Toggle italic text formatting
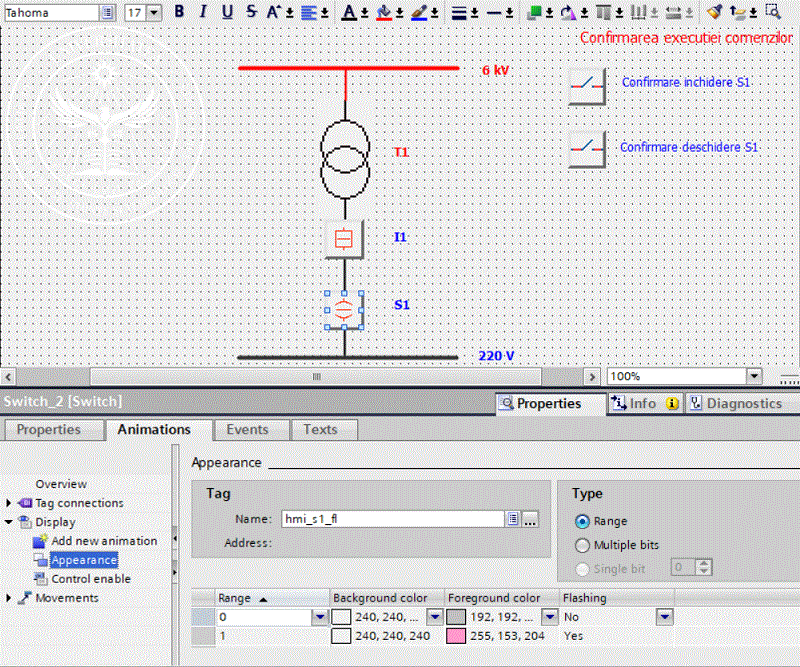 (x=203, y=12)
